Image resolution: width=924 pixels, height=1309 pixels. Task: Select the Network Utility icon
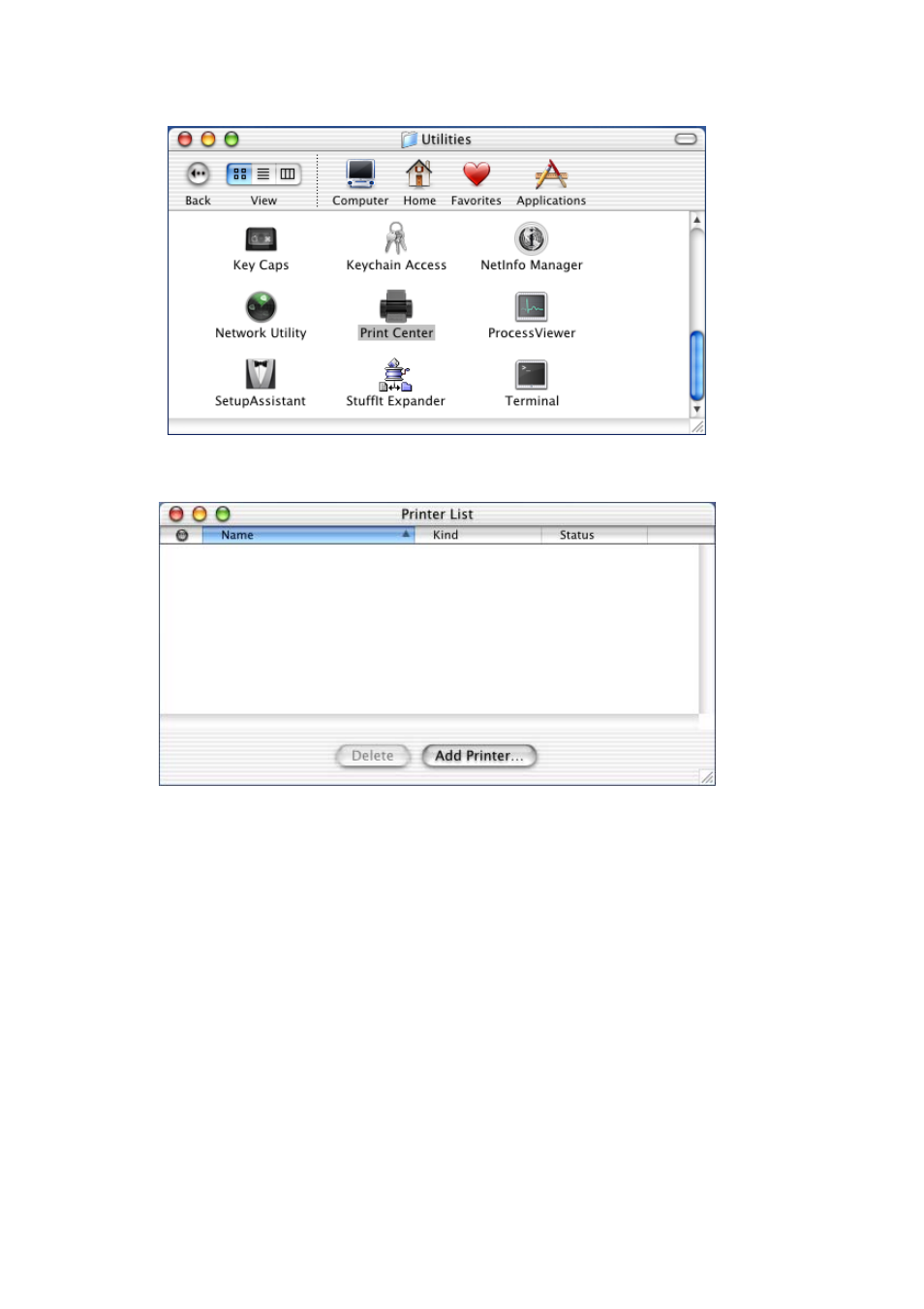click(x=261, y=307)
